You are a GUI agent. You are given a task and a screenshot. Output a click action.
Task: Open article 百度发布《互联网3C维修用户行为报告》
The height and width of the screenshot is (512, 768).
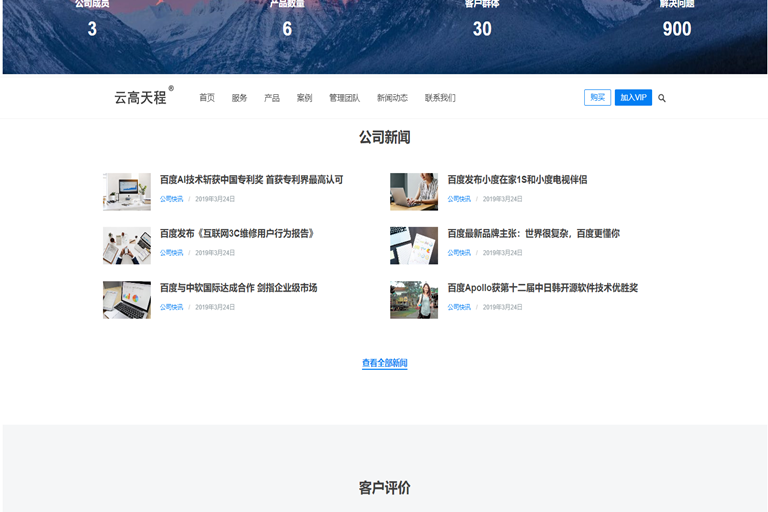click(x=238, y=234)
